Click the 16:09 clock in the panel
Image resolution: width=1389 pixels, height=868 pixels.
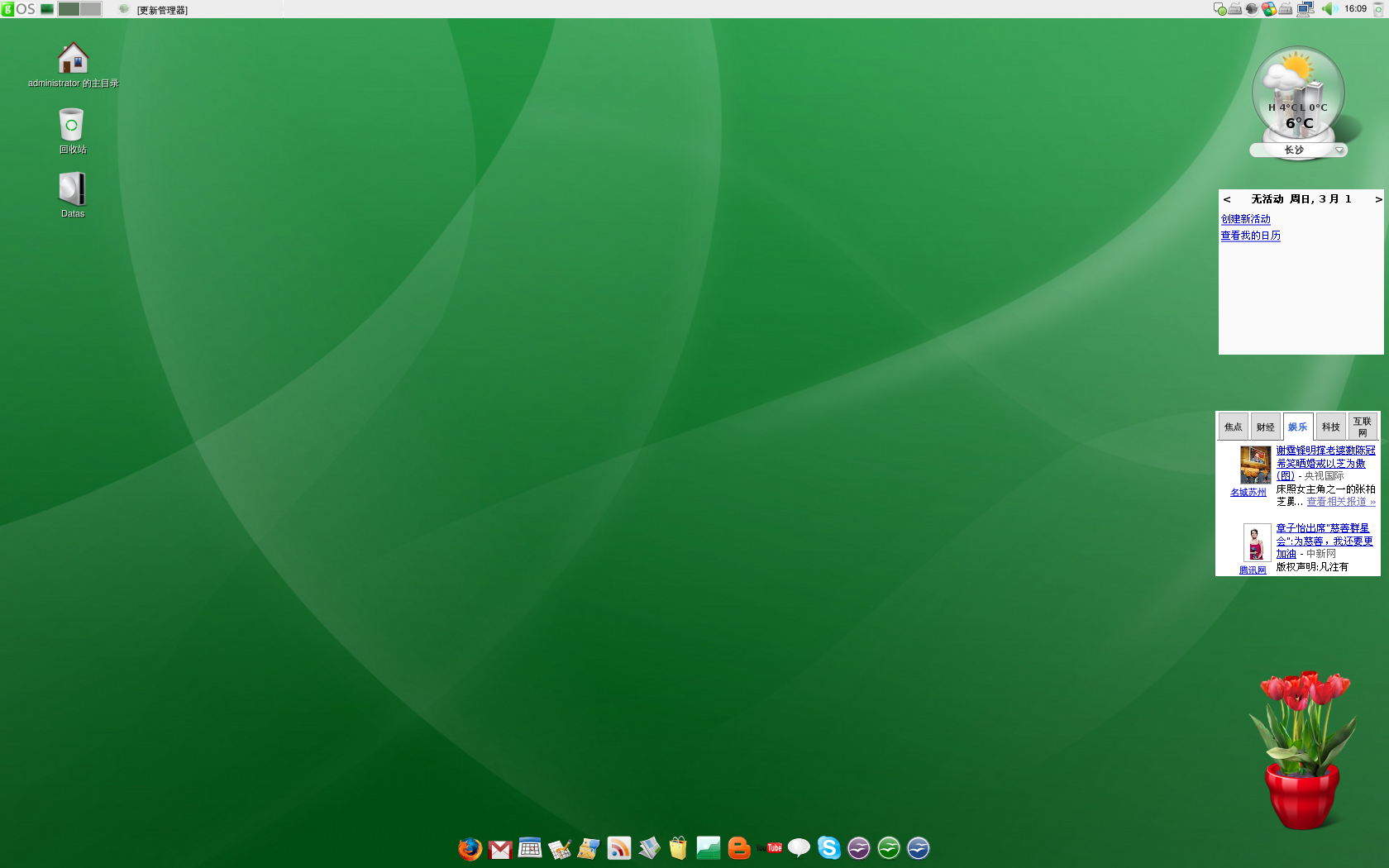click(x=1355, y=9)
